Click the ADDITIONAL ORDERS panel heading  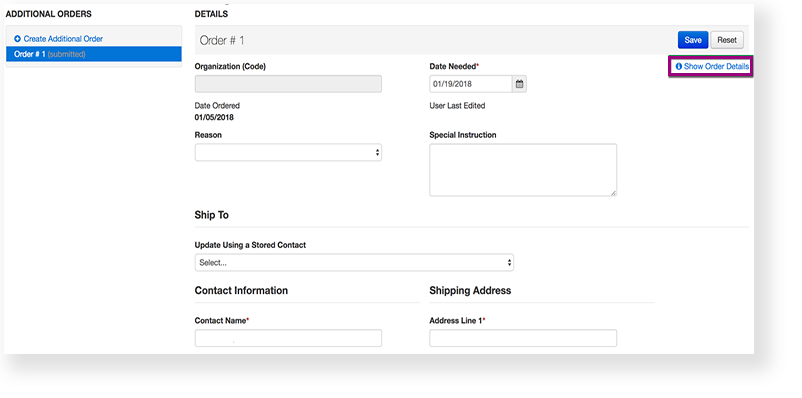tap(49, 14)
